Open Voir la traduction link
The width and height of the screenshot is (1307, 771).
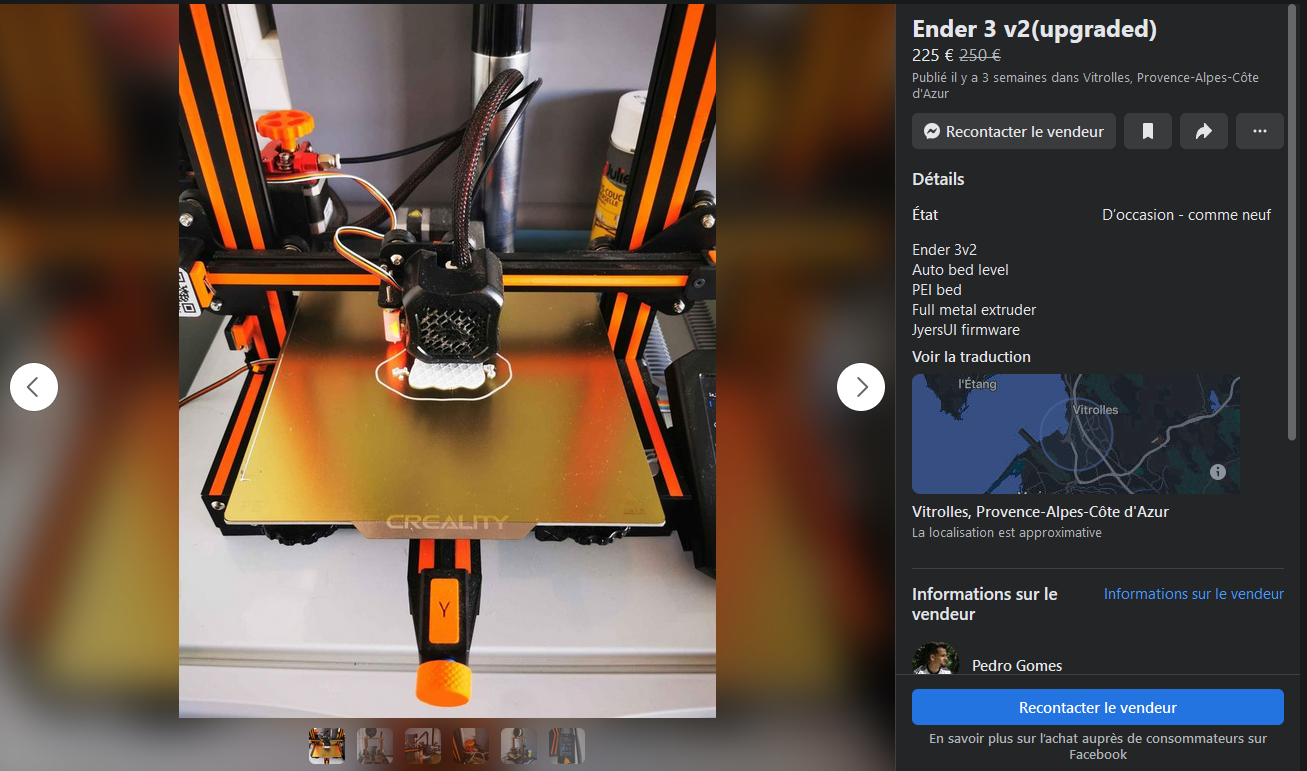pos(971,356)
